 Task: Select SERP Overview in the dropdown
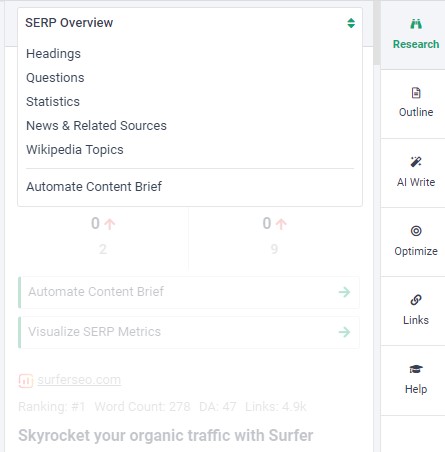click(x=69, y=23)
